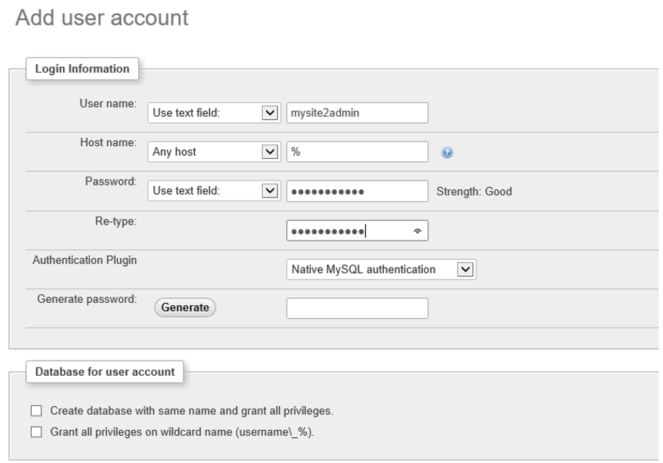Screen dimensions: 663x463
Task: Click the reveal password icon in Re-type field
Action: (x=415, y=231)
